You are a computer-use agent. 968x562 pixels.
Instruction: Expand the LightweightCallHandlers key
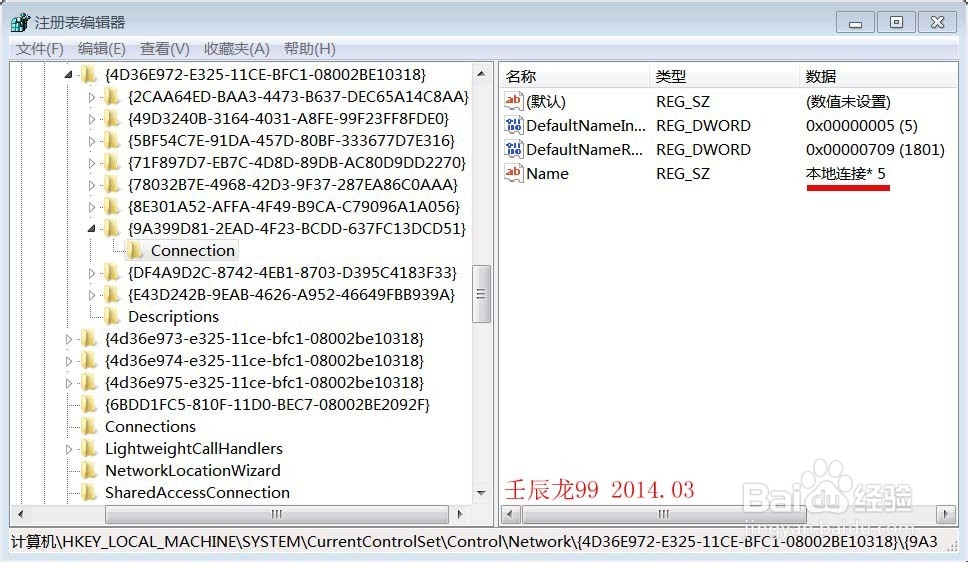pos(69,449)
